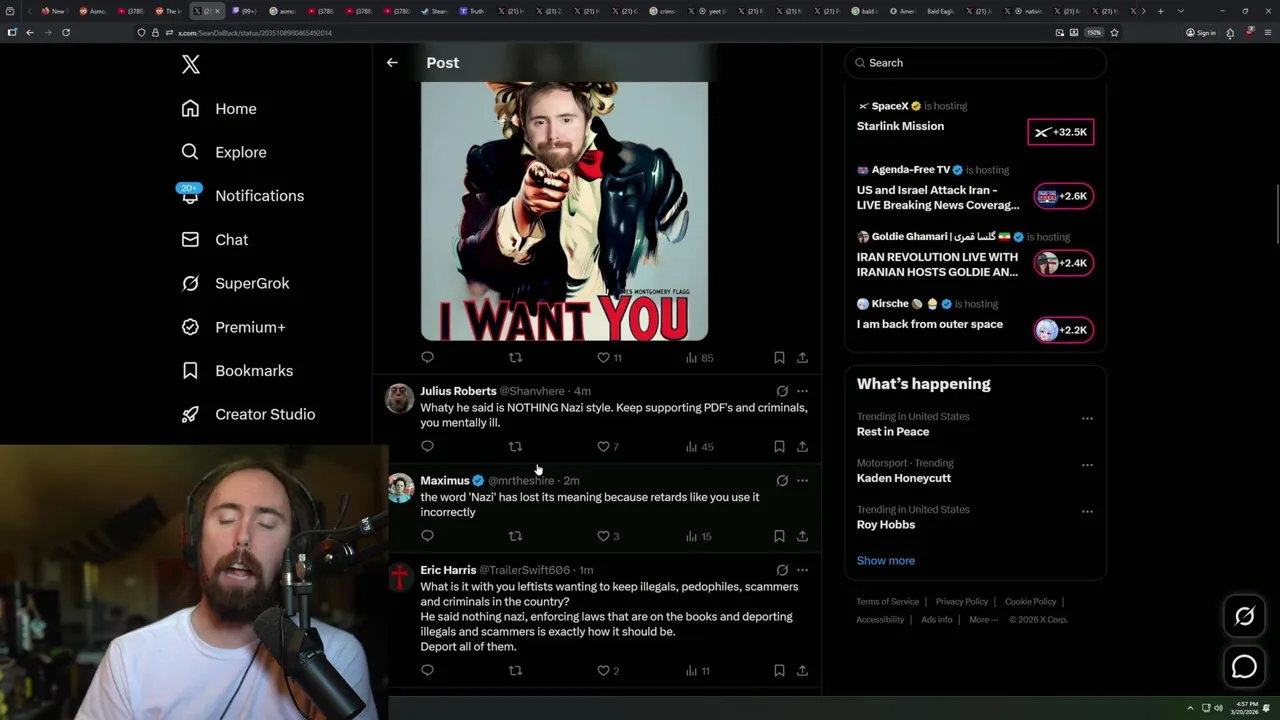Open Bookmarks in the sidebar
Viewport: 1280px width, 720px height.
tap(237, 371)
